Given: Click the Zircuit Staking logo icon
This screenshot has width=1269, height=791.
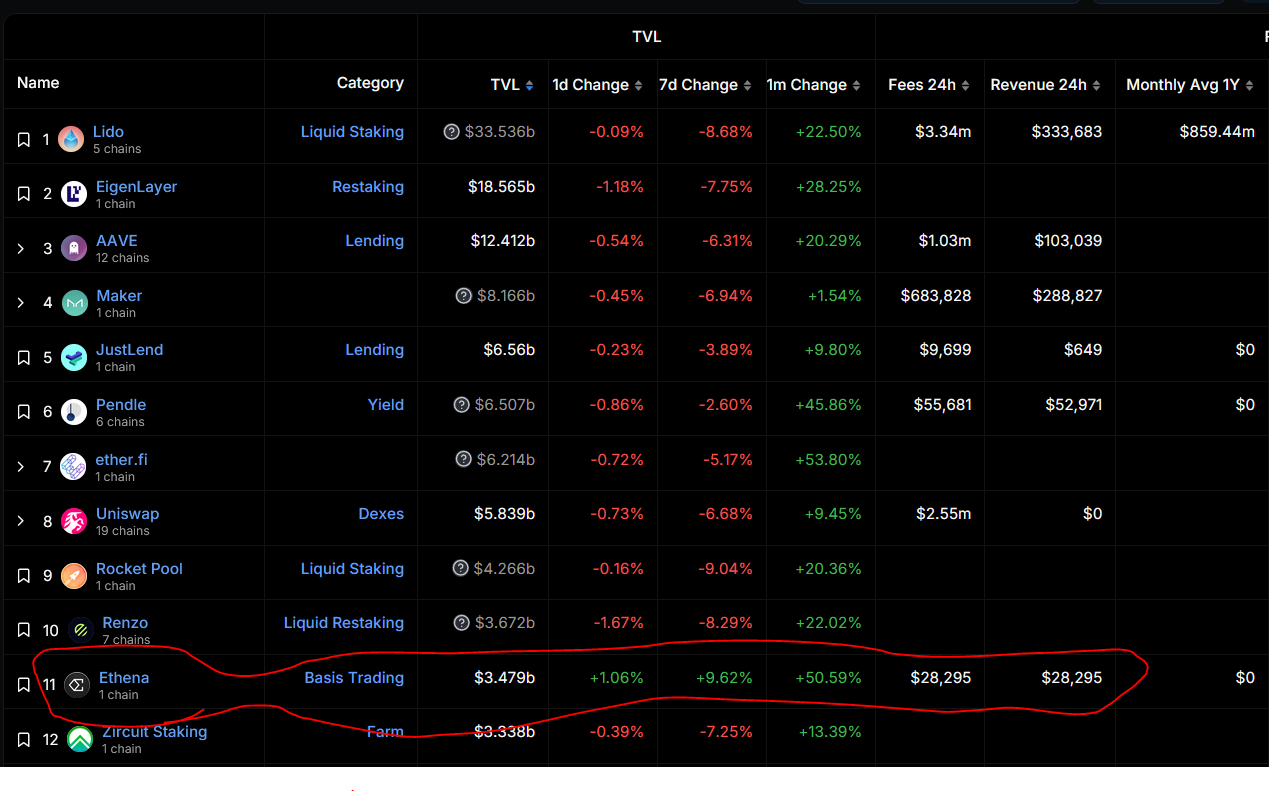Looking at the screenshot, I should (x=80, y=740).
